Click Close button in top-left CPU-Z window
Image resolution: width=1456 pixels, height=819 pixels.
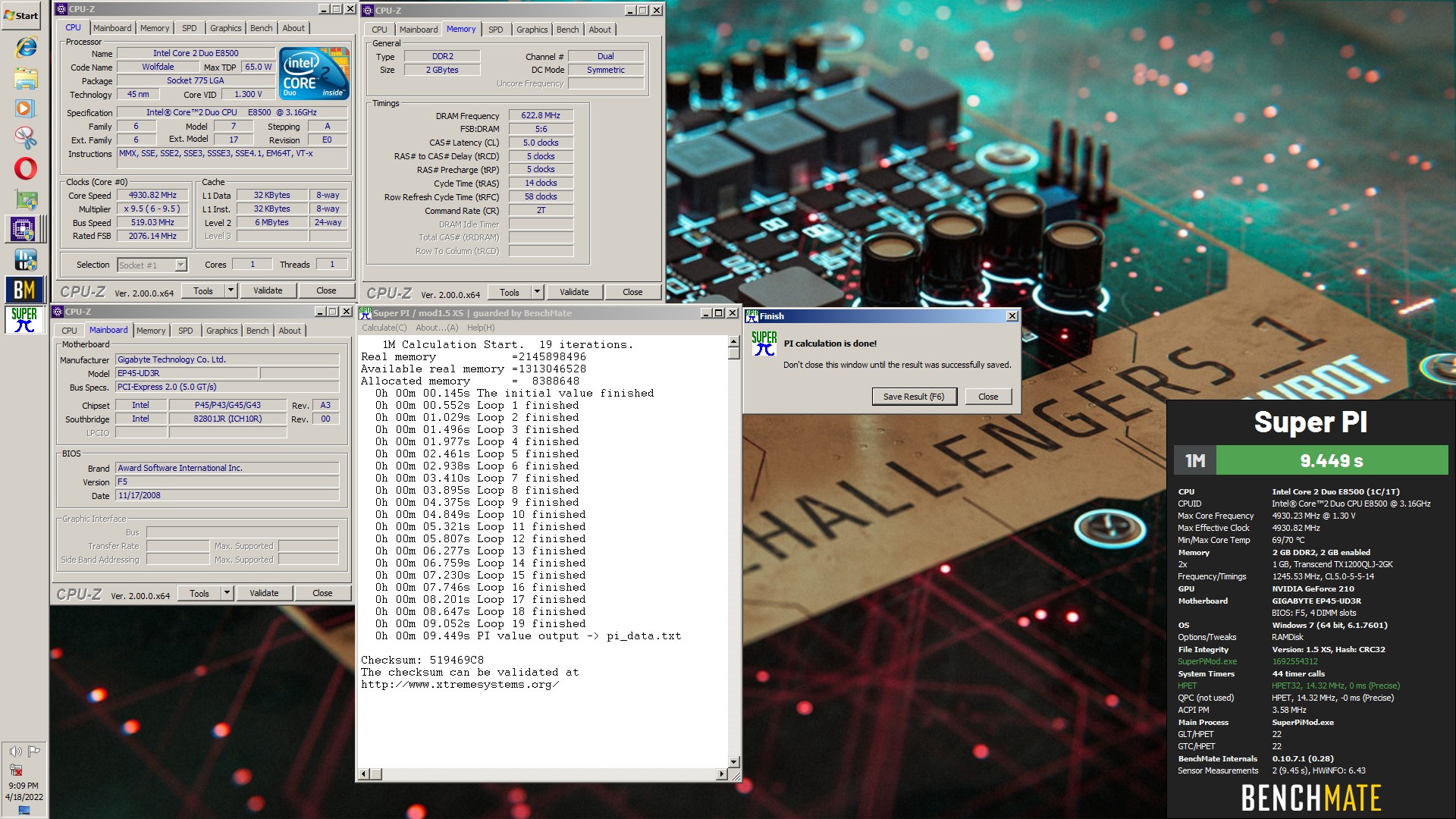[x=326, y=290]
